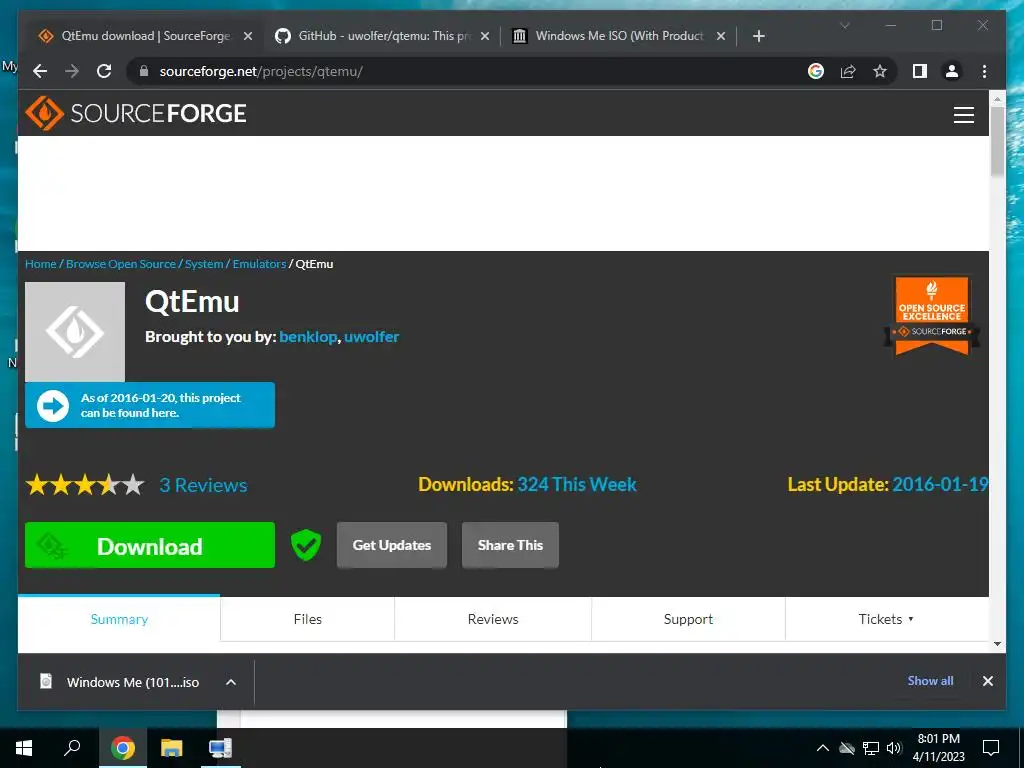
Task: Open Chrome's three-dot menu
Action: point(984,71)
